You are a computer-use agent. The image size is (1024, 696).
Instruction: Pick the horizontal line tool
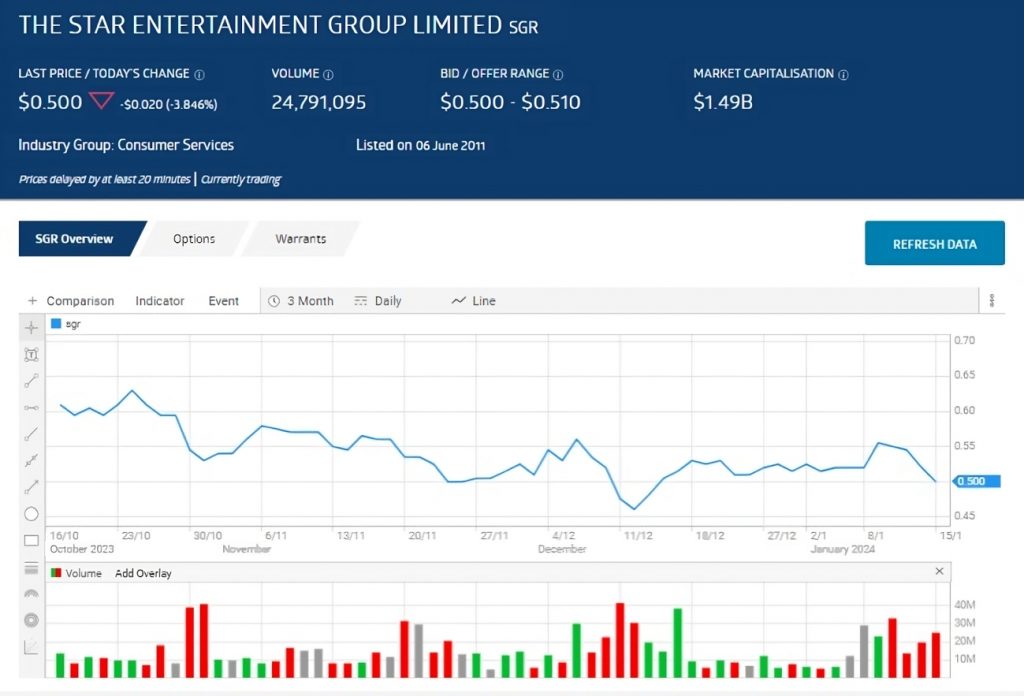pos(31,408)
